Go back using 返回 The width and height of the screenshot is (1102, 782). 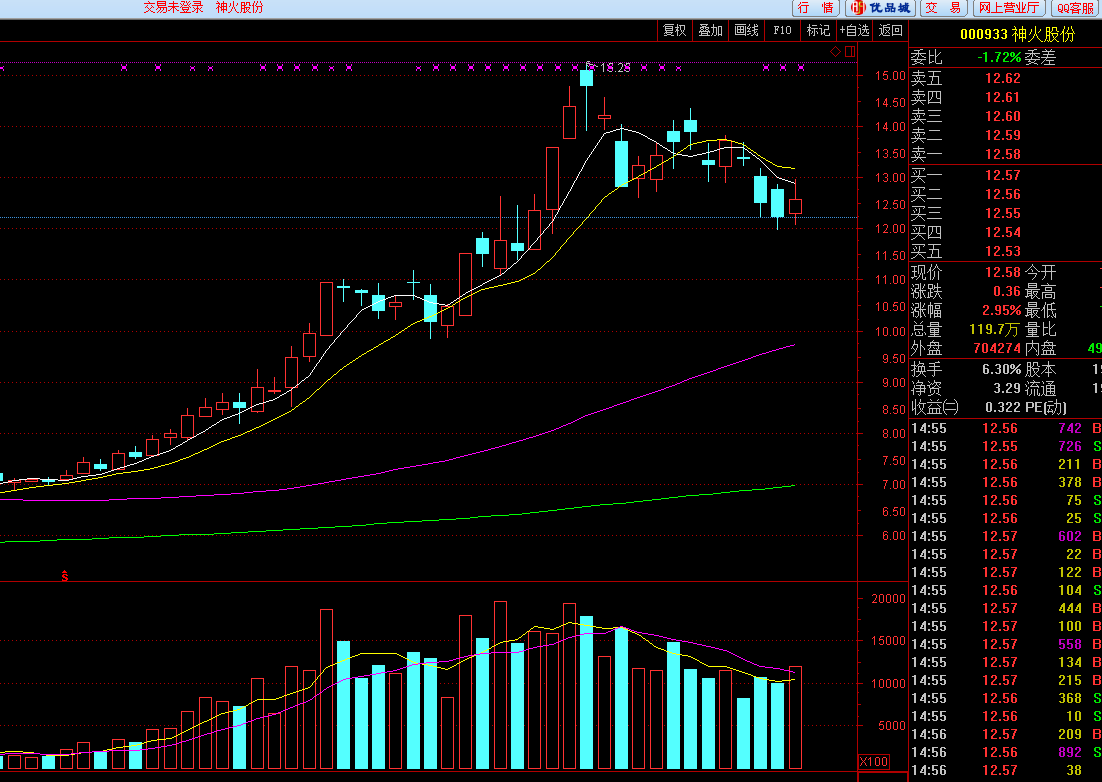click(x=890, y=30)
